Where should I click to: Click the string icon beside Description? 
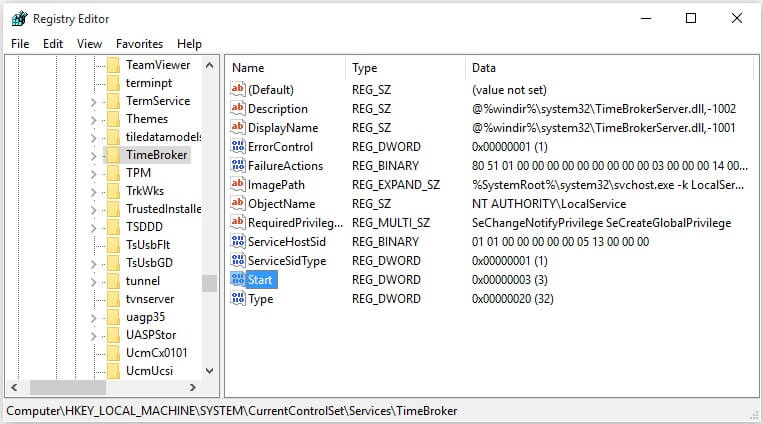pos(238,109)
